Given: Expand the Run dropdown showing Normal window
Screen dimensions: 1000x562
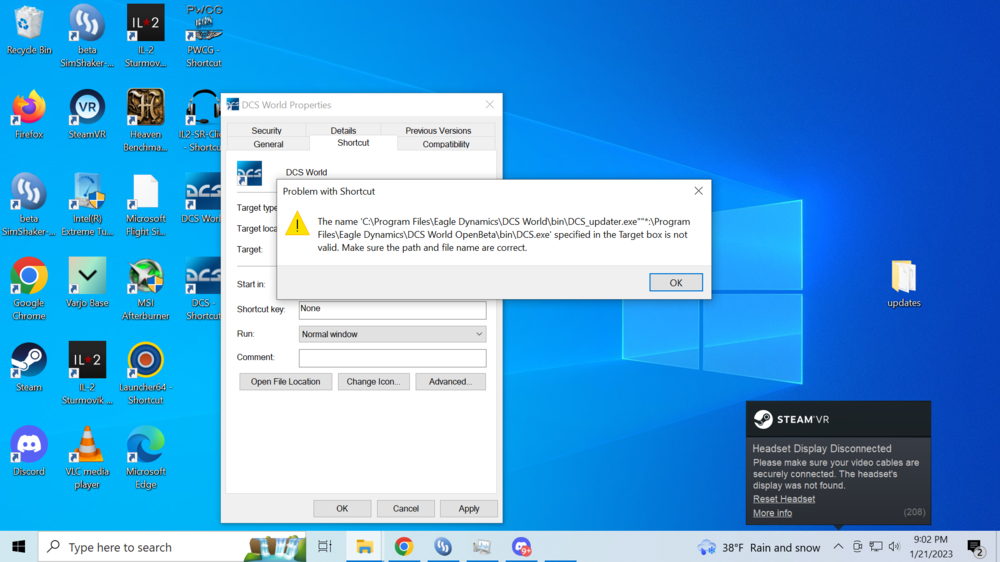Looking at the screenshot, I should (392, 334).
